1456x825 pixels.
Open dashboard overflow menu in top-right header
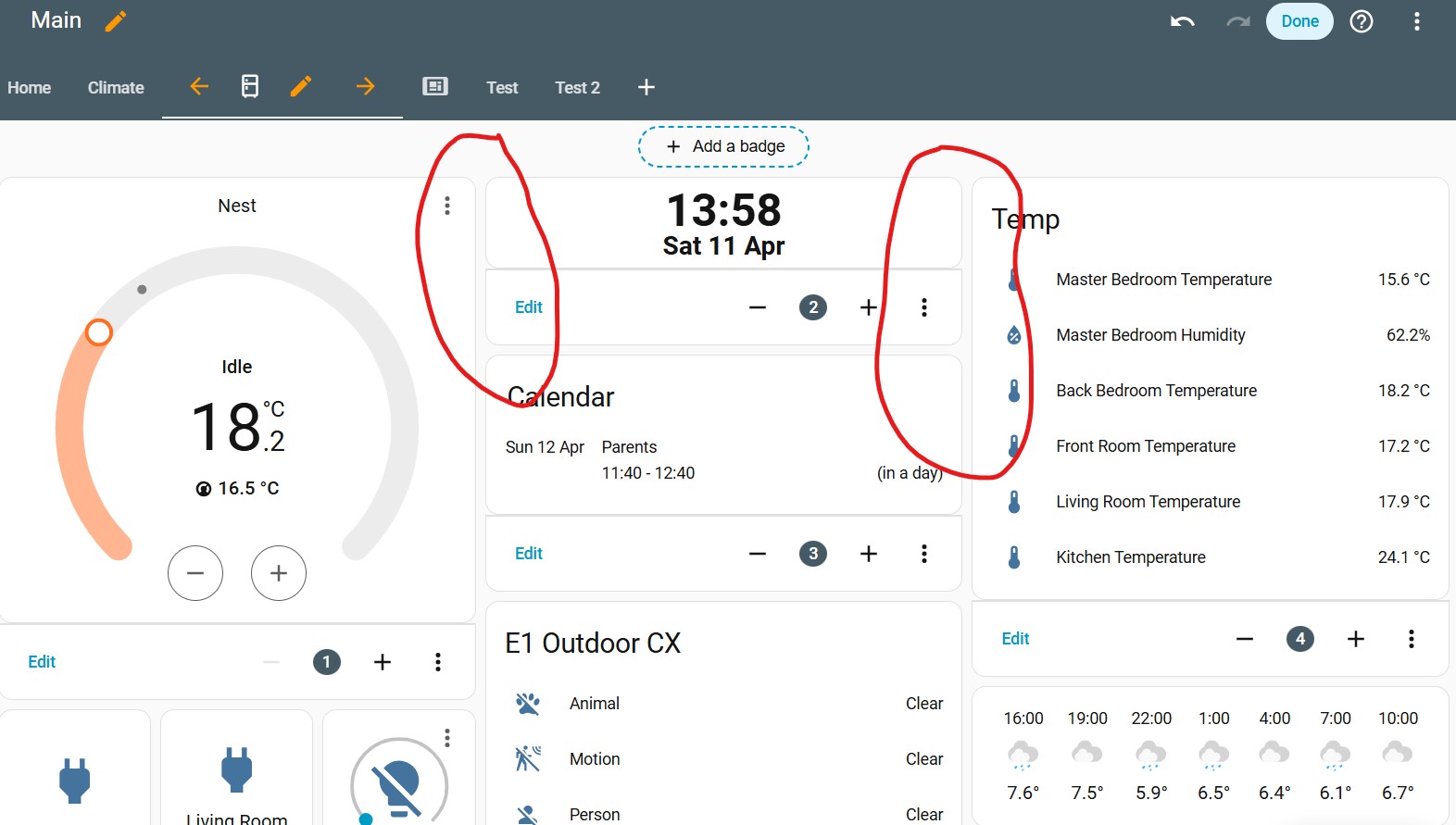pyautogui.click(x=1417, y=21)
